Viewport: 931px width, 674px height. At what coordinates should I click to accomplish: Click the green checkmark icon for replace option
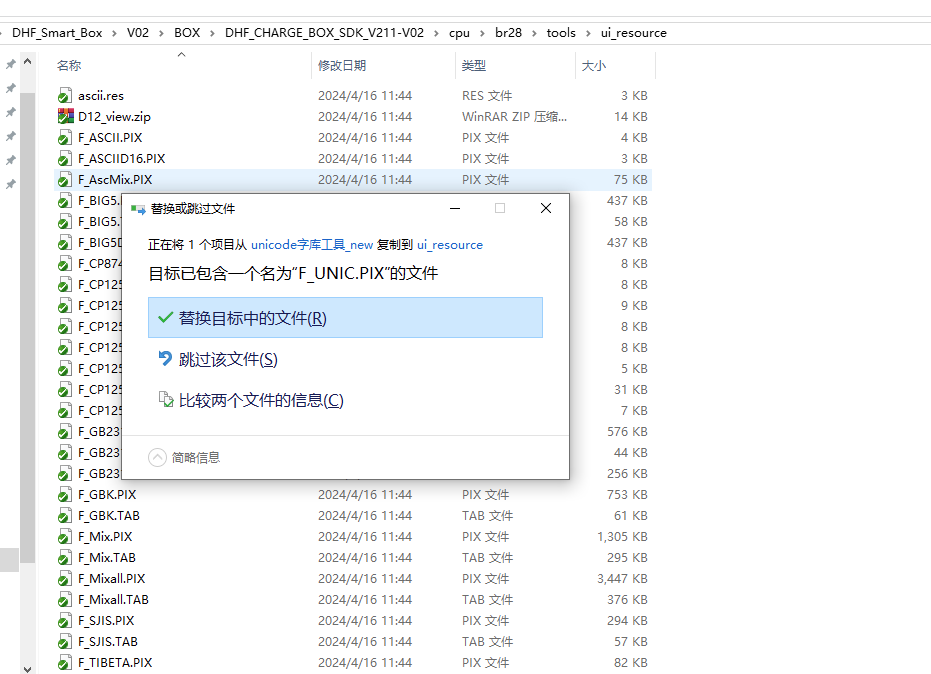tap(166, 318)
